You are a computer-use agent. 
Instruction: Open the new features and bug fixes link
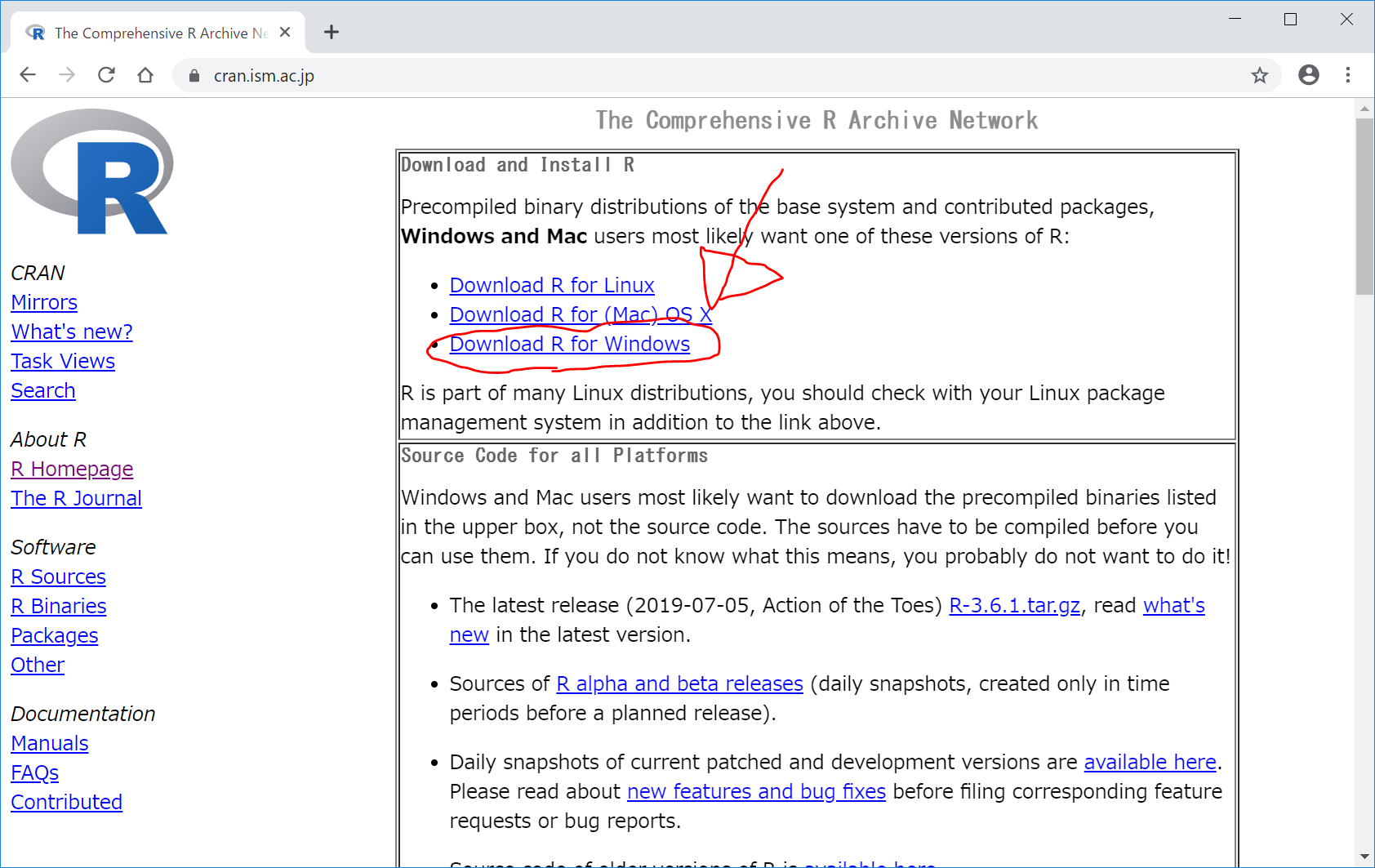click(756, 791)
